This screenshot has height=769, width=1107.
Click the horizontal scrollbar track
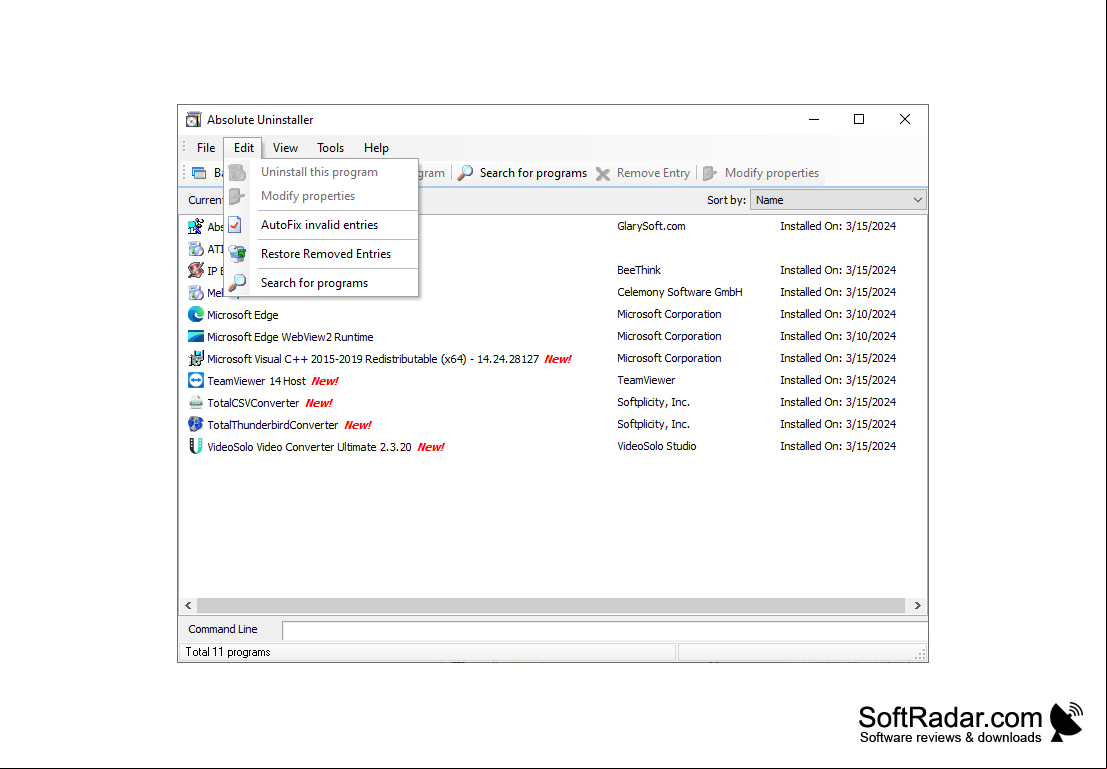click(x=551, y=605)
